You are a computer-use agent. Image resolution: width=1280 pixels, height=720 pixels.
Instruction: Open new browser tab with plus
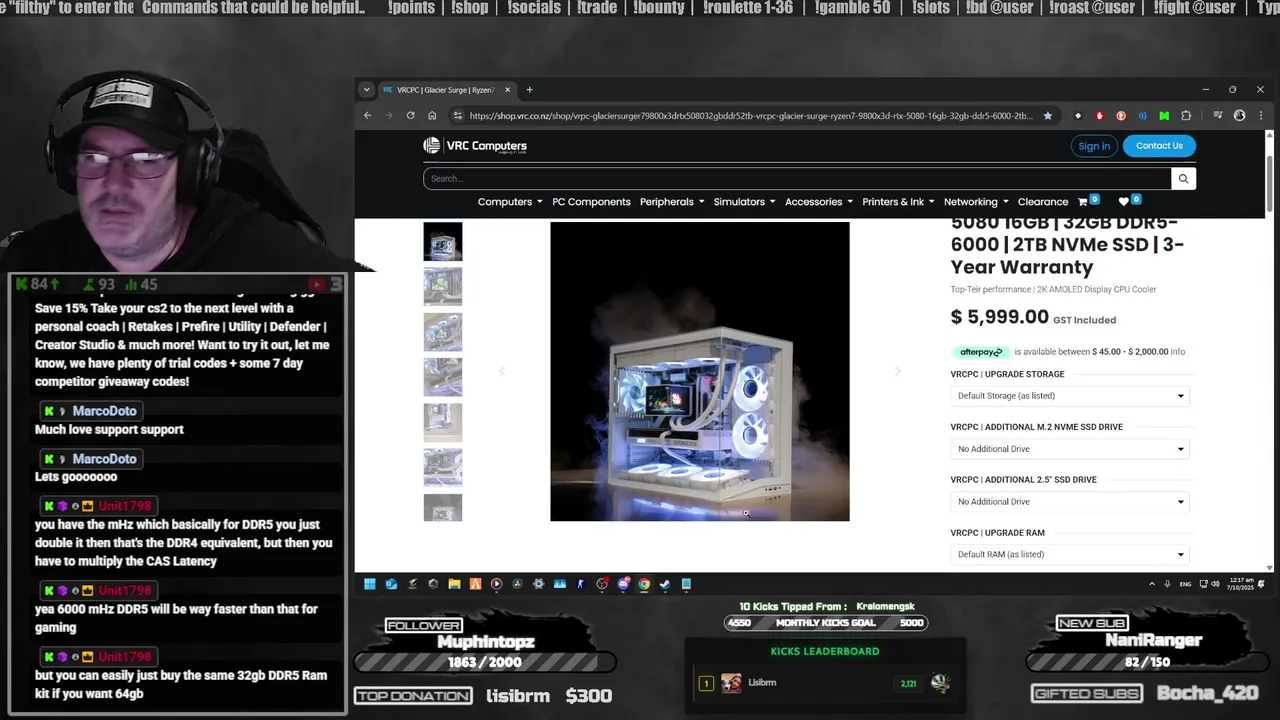(529, 90)
